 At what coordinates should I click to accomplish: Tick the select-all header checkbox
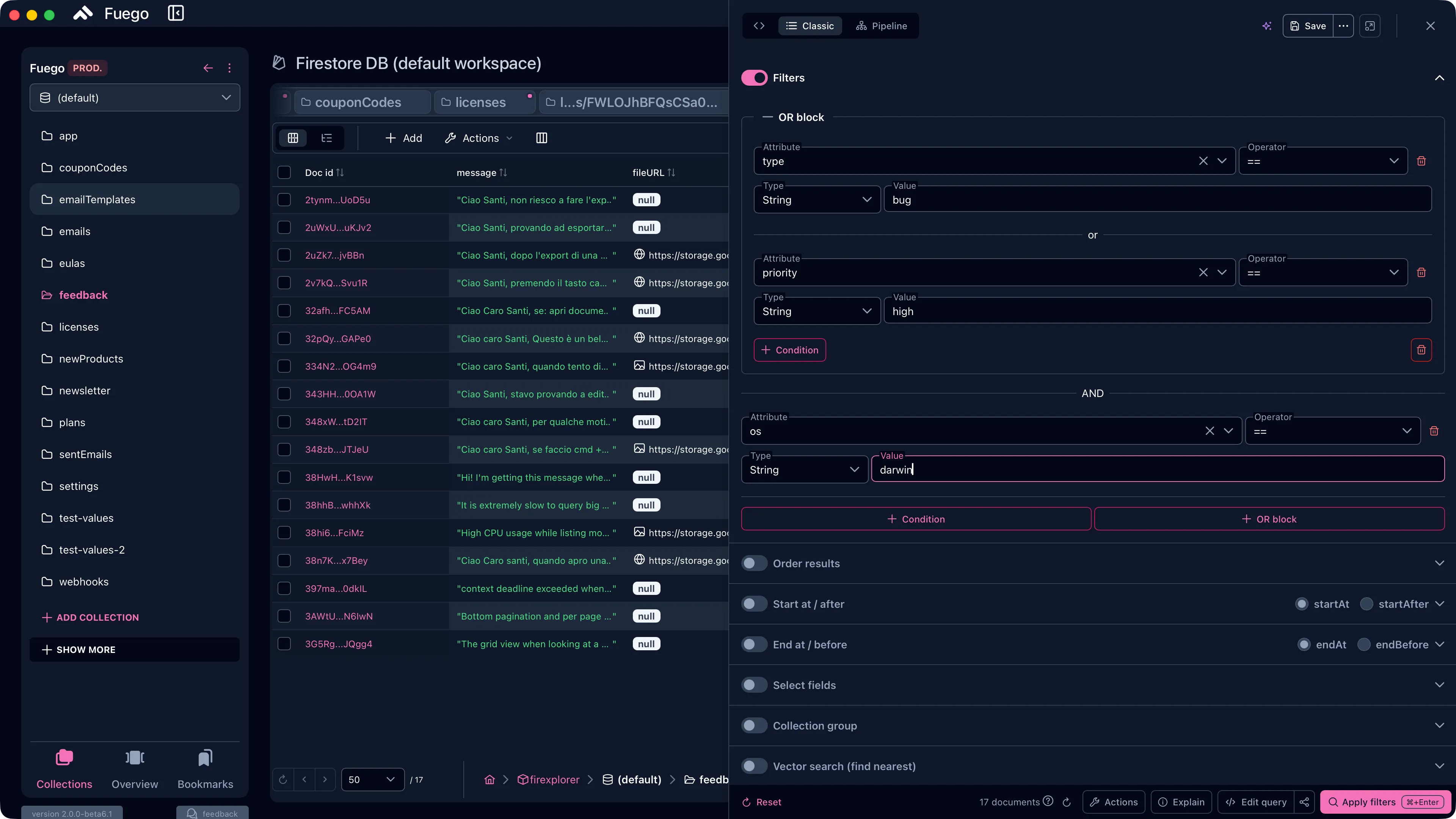(284, 173)
